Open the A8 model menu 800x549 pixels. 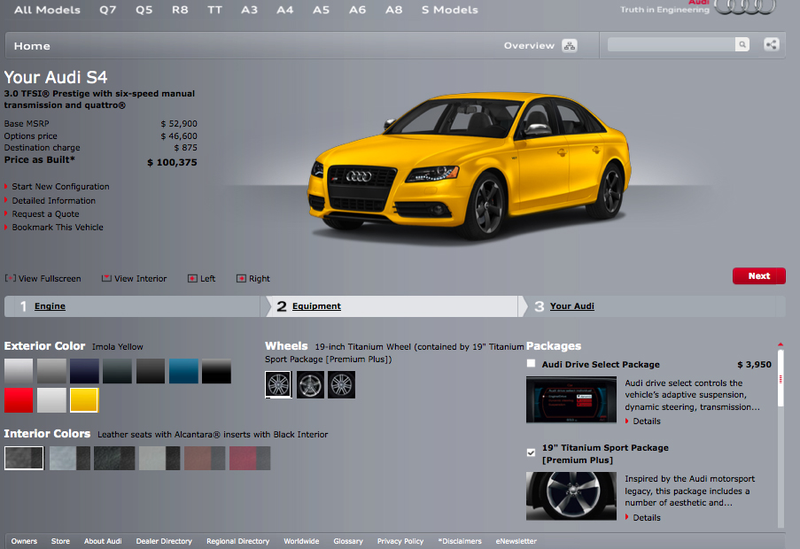click(393, 10)
